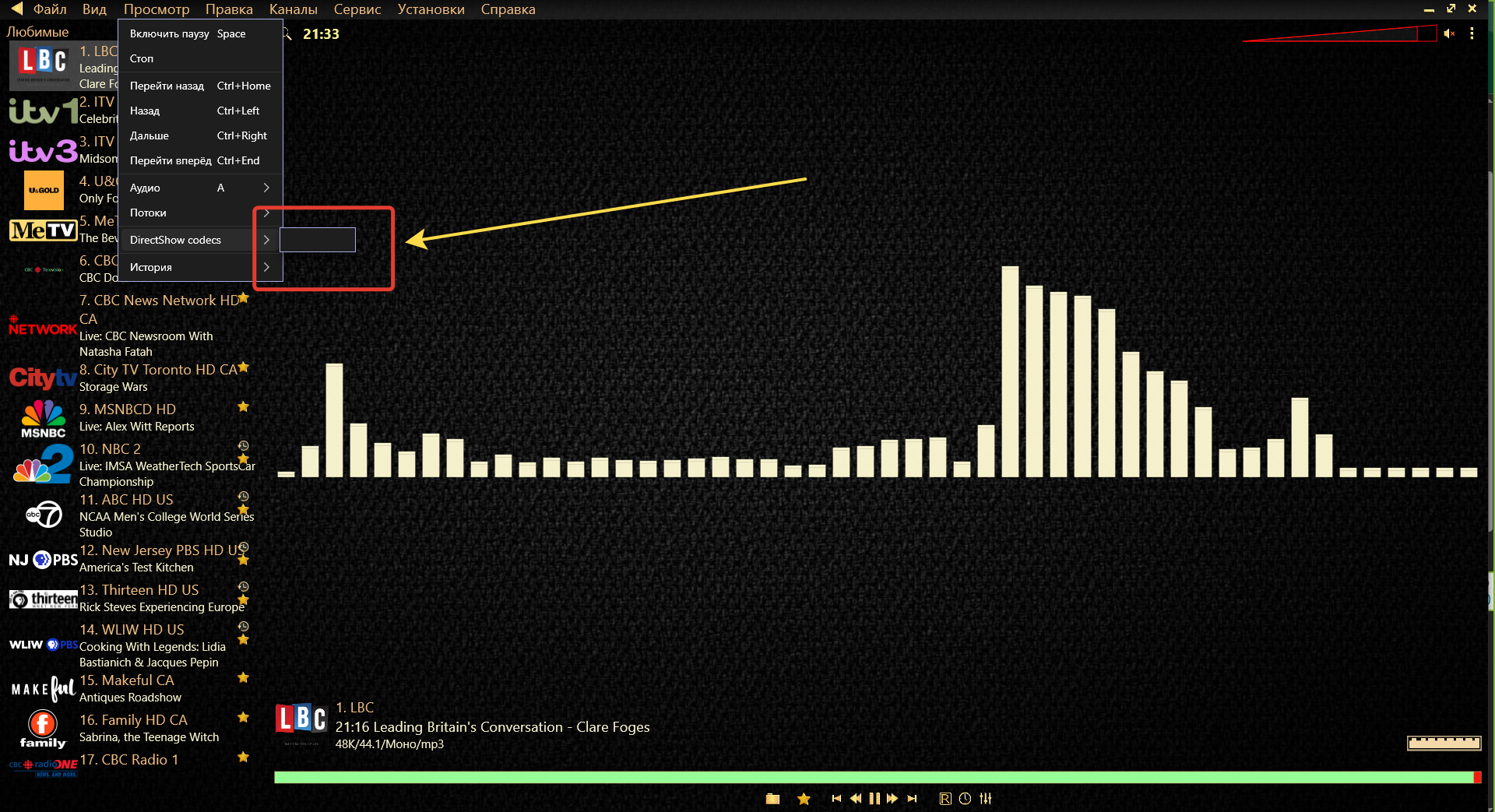Open the scheduler clock icon

(965, 799)
